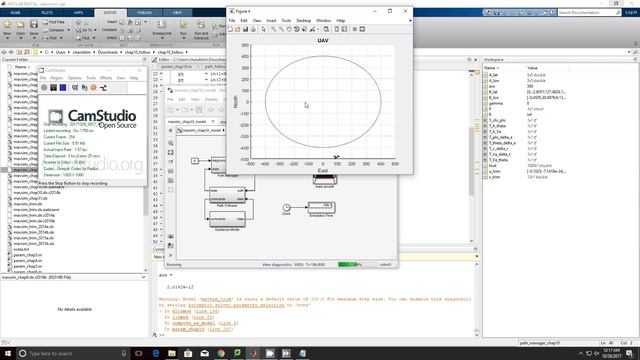Expand the Compare dropdown arrow
640x360 pixels.
point(68,30)
